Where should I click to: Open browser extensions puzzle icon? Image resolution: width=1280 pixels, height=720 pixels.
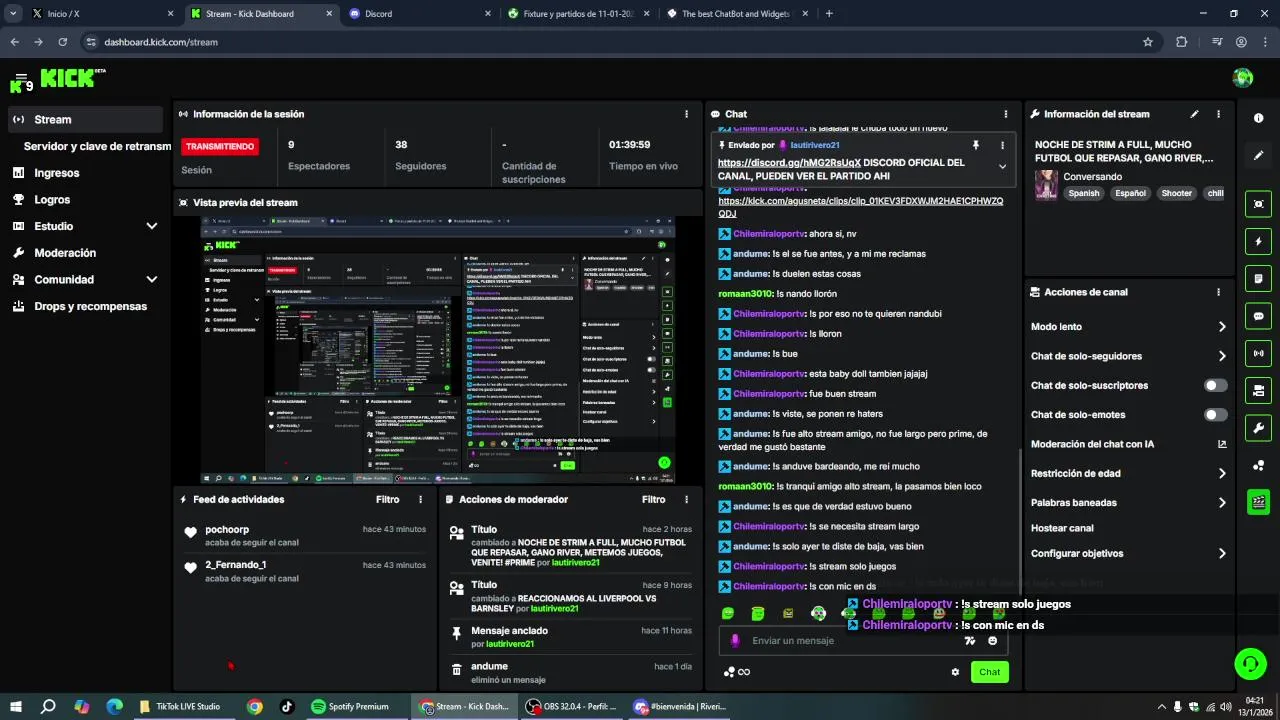coord(1182,42)
